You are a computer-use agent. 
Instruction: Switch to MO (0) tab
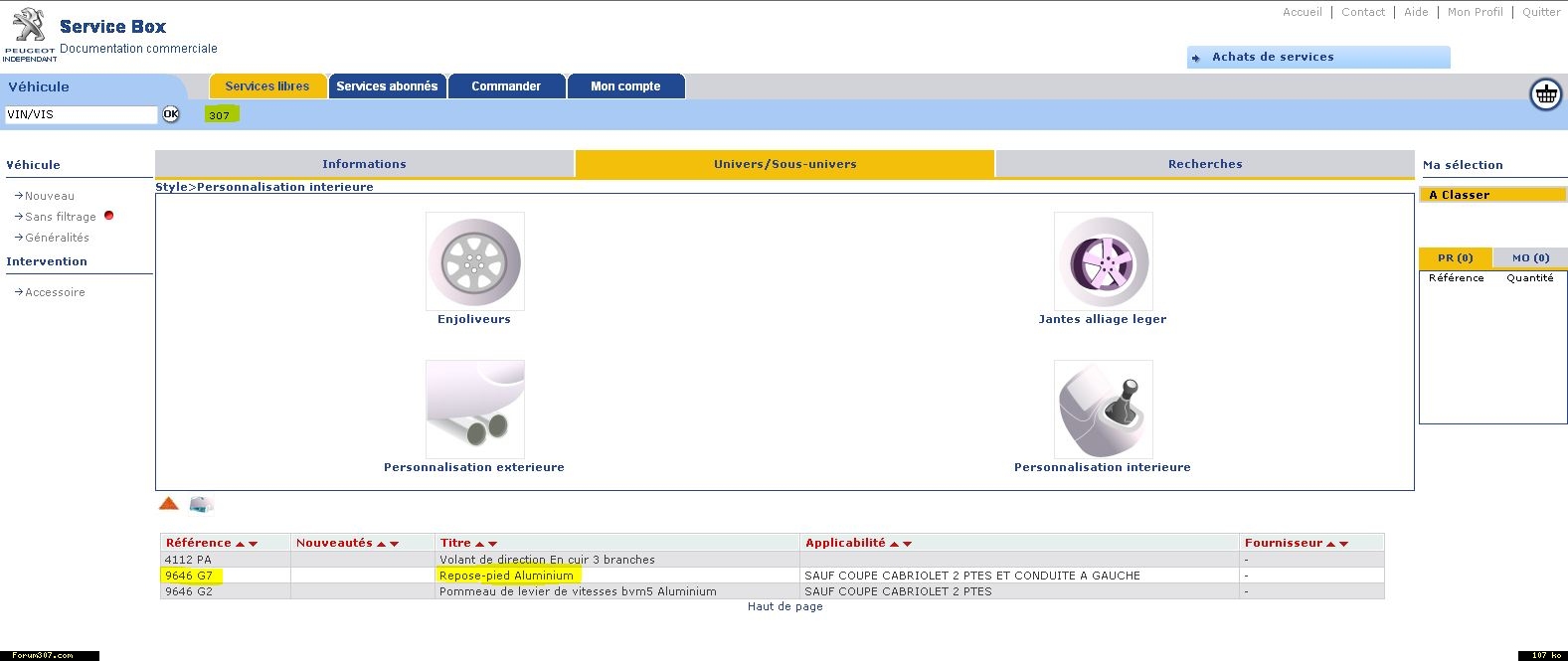point(1530,257)
